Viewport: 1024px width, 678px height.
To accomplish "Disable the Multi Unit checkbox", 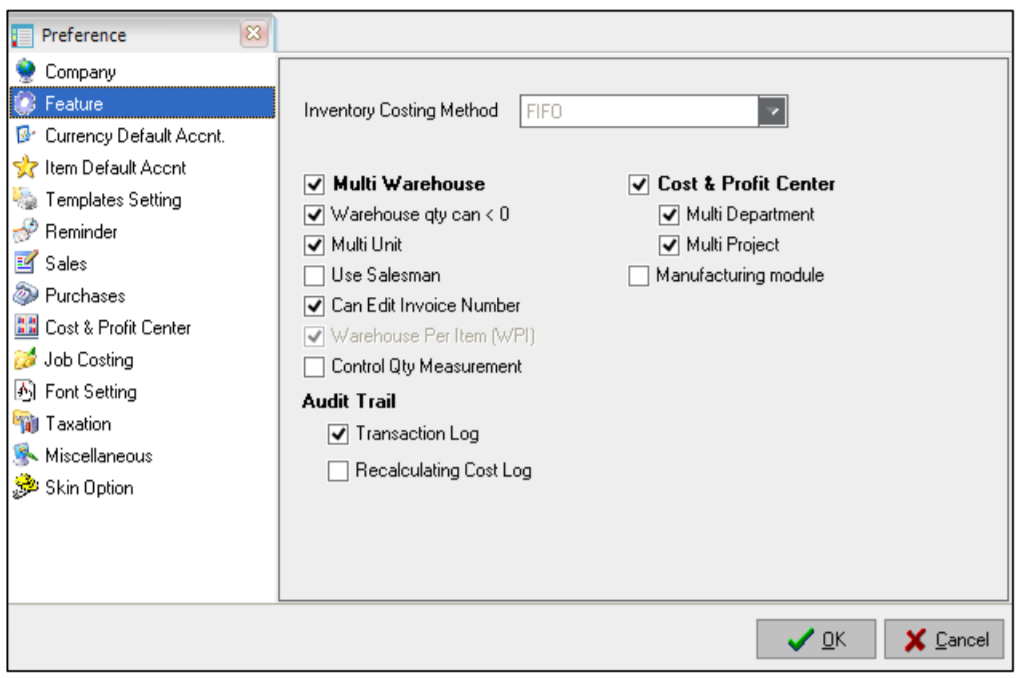I will (314, 245).
